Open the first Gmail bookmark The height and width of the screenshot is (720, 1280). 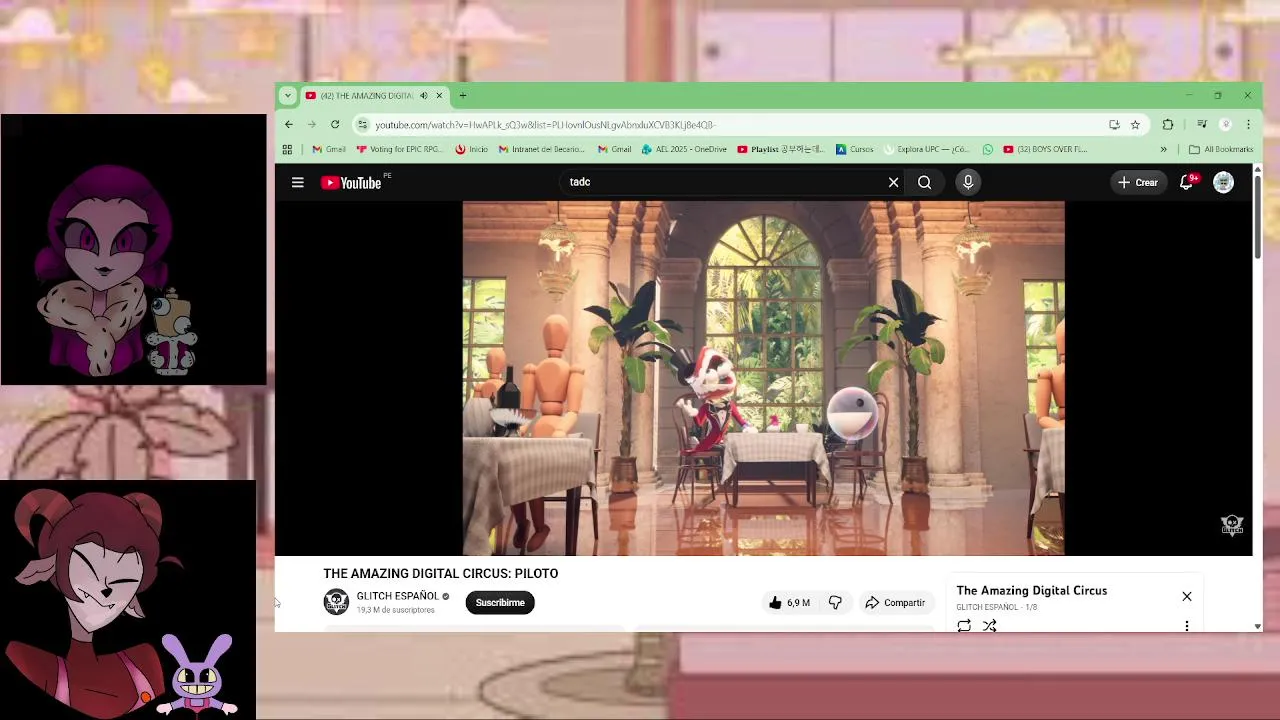[x=329, y=150]
